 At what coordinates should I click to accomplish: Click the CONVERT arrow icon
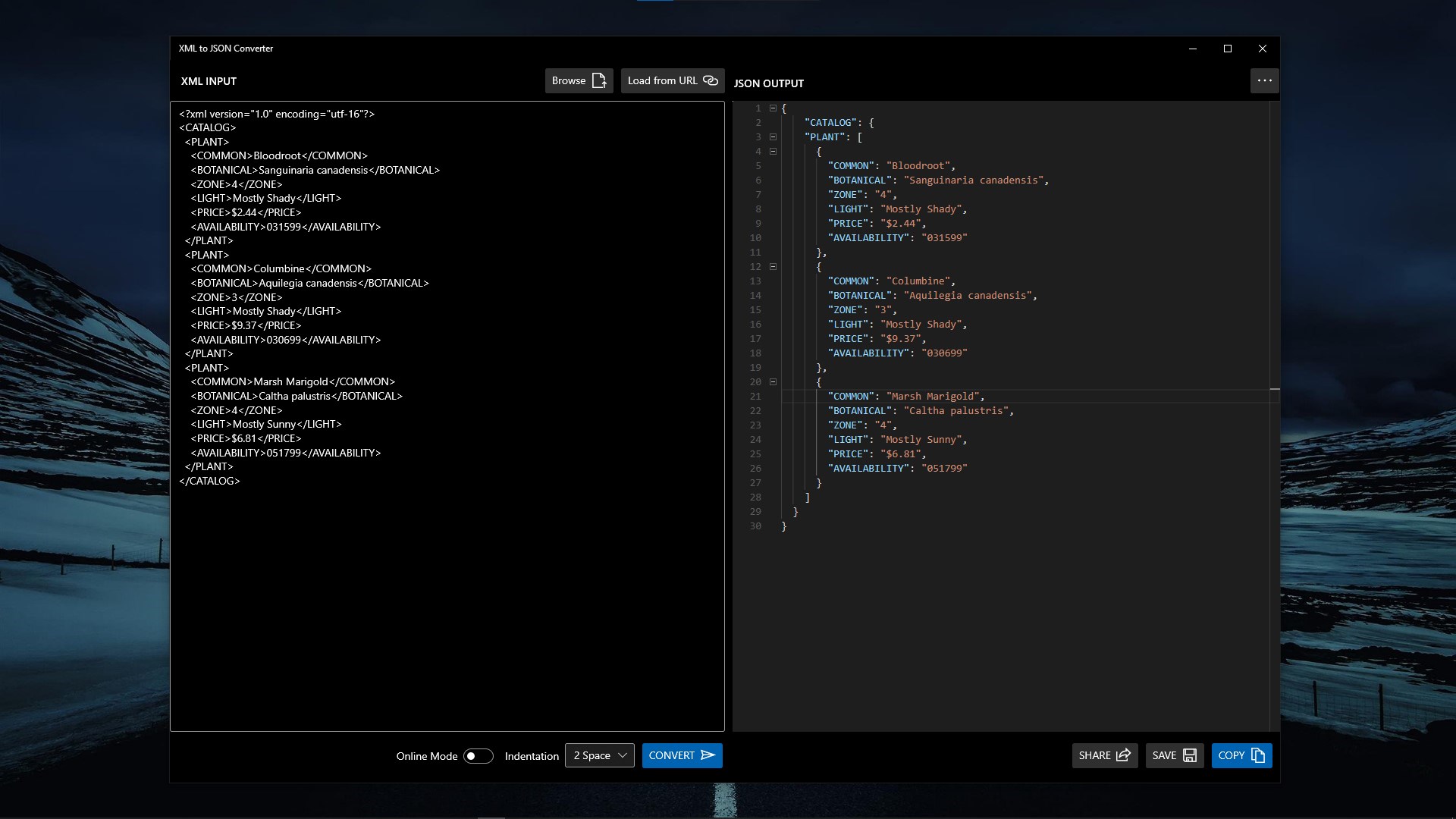tap(708, 755)
